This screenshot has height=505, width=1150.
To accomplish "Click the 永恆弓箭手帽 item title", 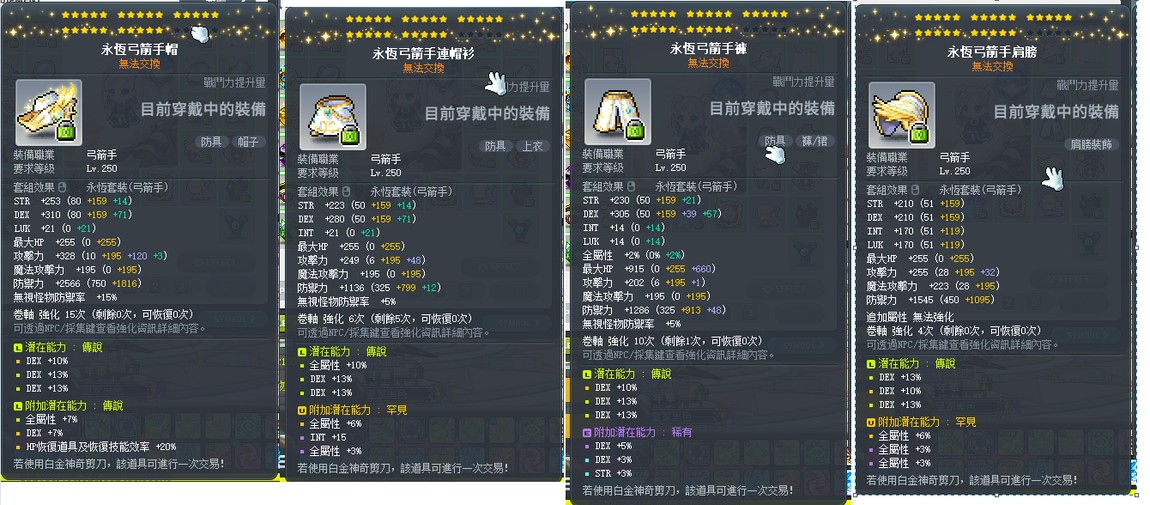I will tap(139, 50).
